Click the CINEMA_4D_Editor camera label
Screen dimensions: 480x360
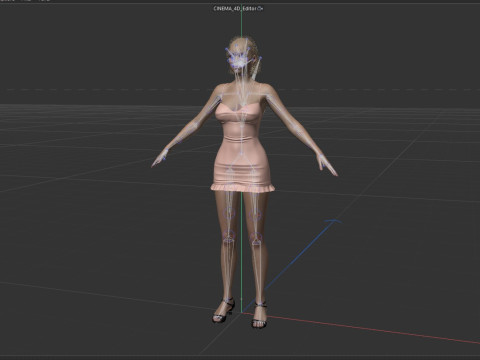(x=235, y=9)
